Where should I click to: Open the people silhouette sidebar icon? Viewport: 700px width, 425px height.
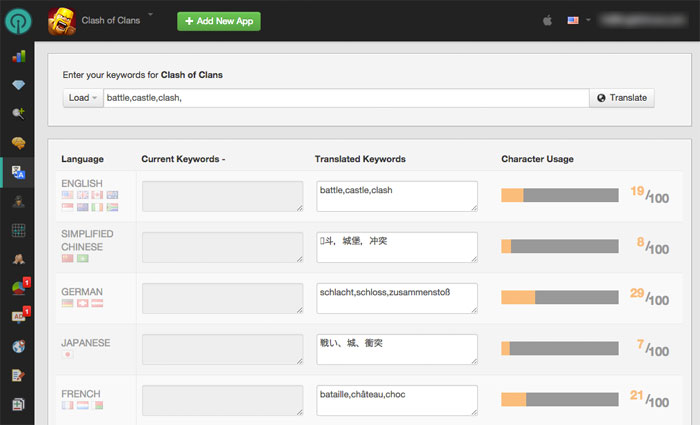18,259
